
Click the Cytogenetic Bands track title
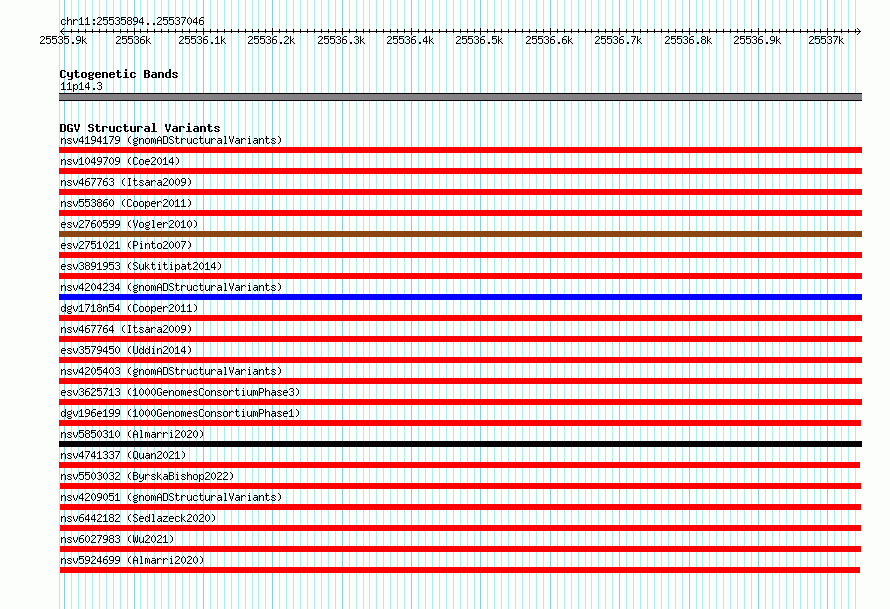(x=119, y=74)
